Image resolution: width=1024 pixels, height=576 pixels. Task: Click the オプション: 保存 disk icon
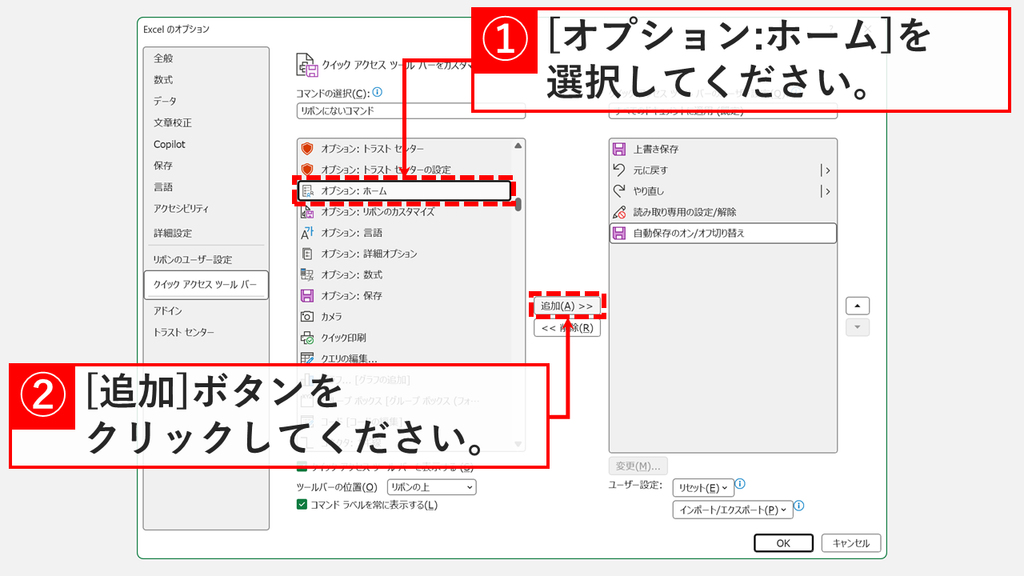[x=307, y=295]
